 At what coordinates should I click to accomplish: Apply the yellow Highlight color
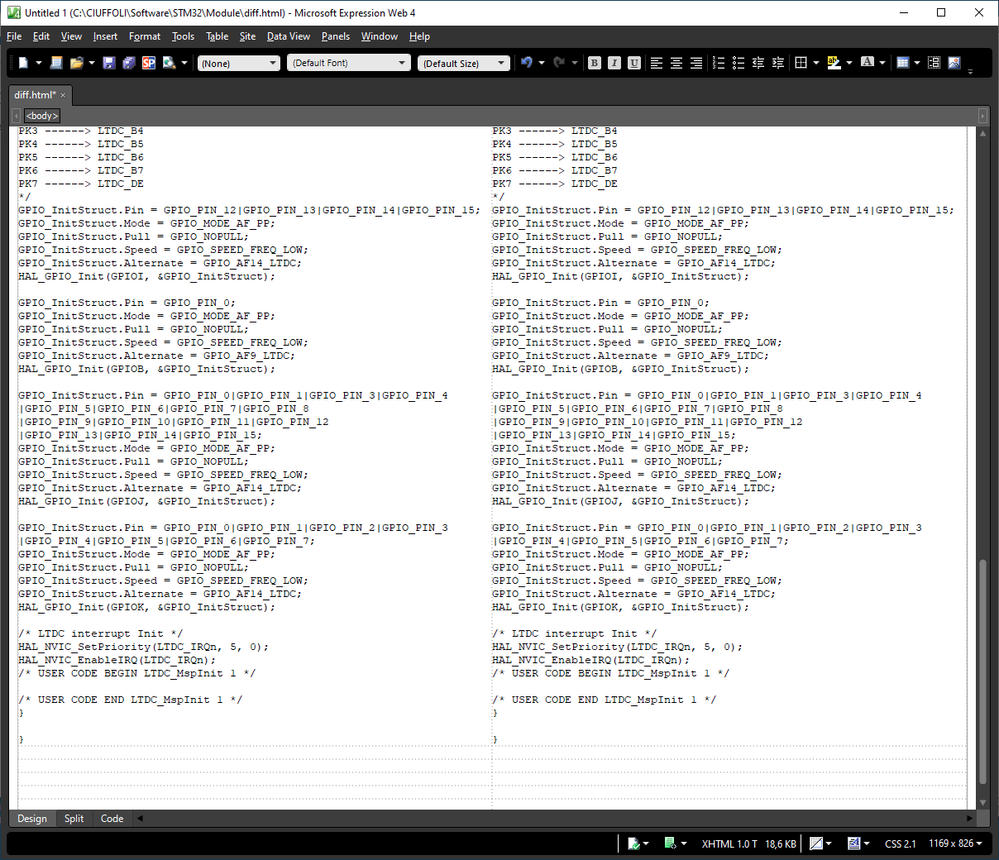(833, 62)
